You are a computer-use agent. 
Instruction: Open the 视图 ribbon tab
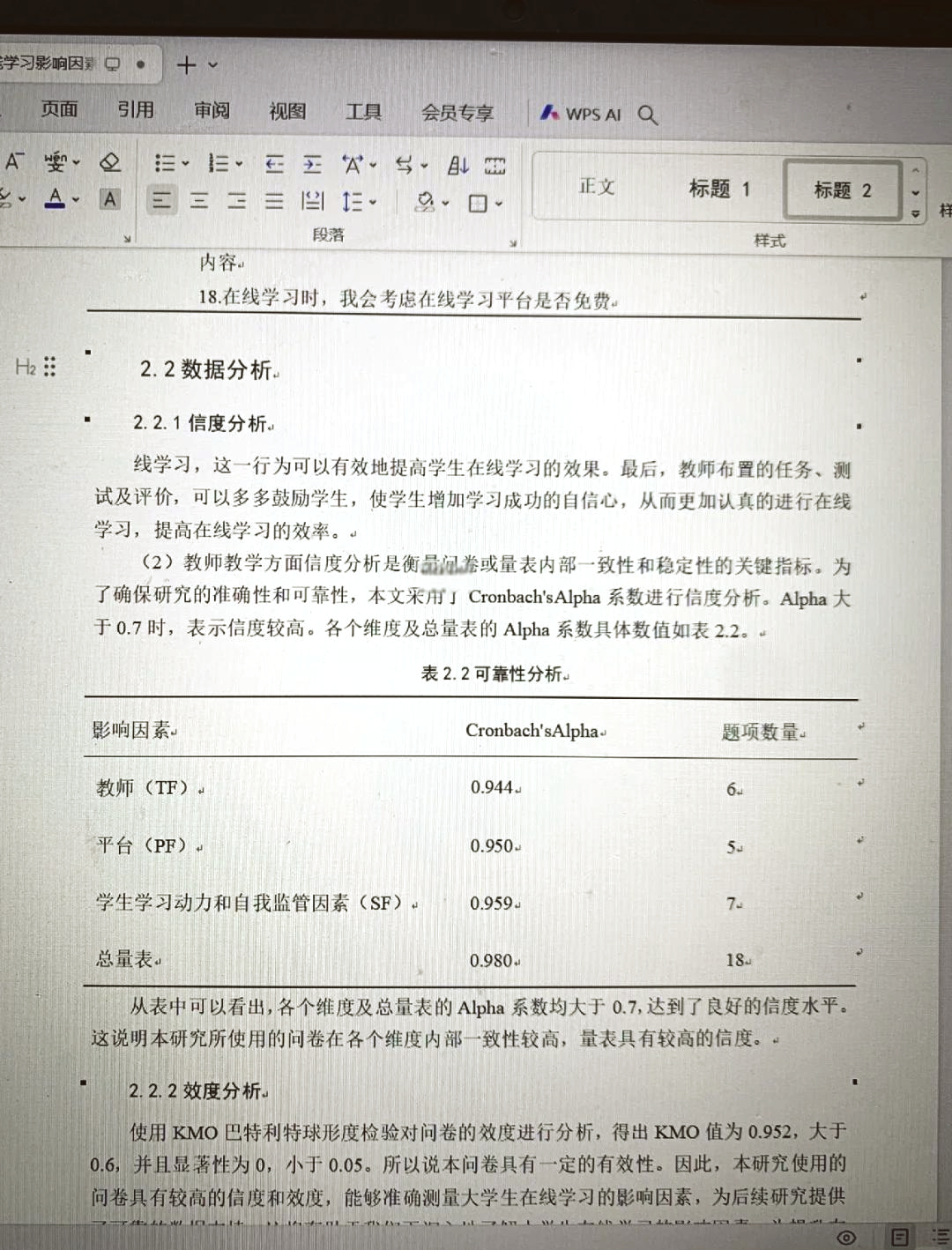click(x=287, y=112)
